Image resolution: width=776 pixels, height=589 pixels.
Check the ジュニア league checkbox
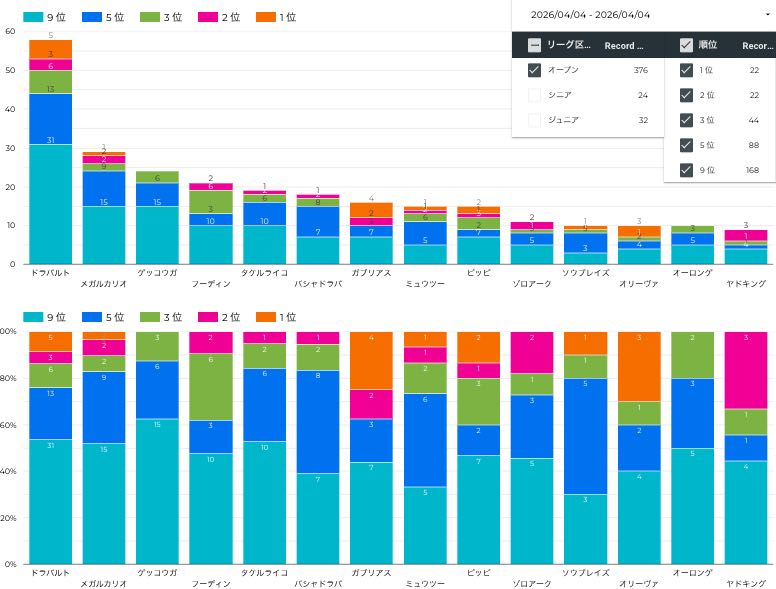click(x=534, y=120)
